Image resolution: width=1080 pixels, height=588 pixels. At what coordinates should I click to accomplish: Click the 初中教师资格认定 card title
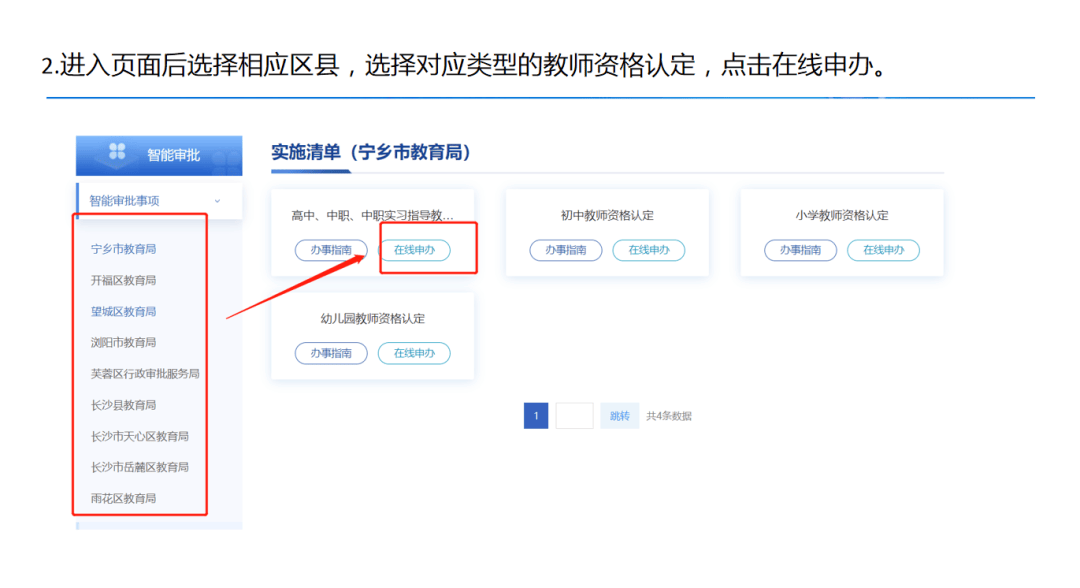[x=607, y=216]
